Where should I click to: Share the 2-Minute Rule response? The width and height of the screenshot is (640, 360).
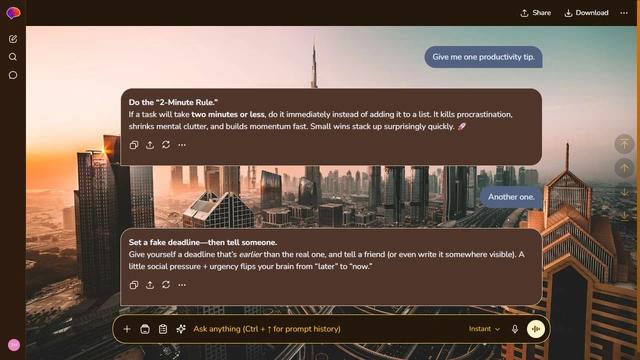(150, 145)
